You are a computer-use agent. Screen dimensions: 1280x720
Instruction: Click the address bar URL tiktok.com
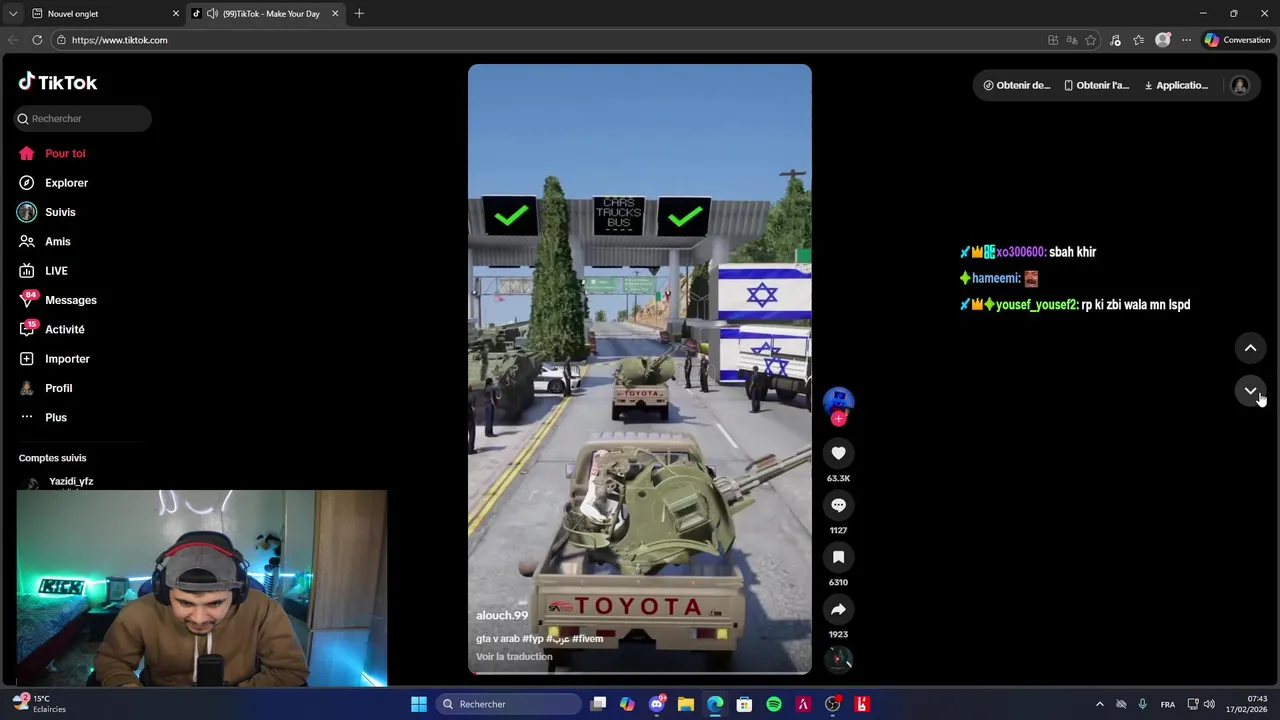coord(119,40)
